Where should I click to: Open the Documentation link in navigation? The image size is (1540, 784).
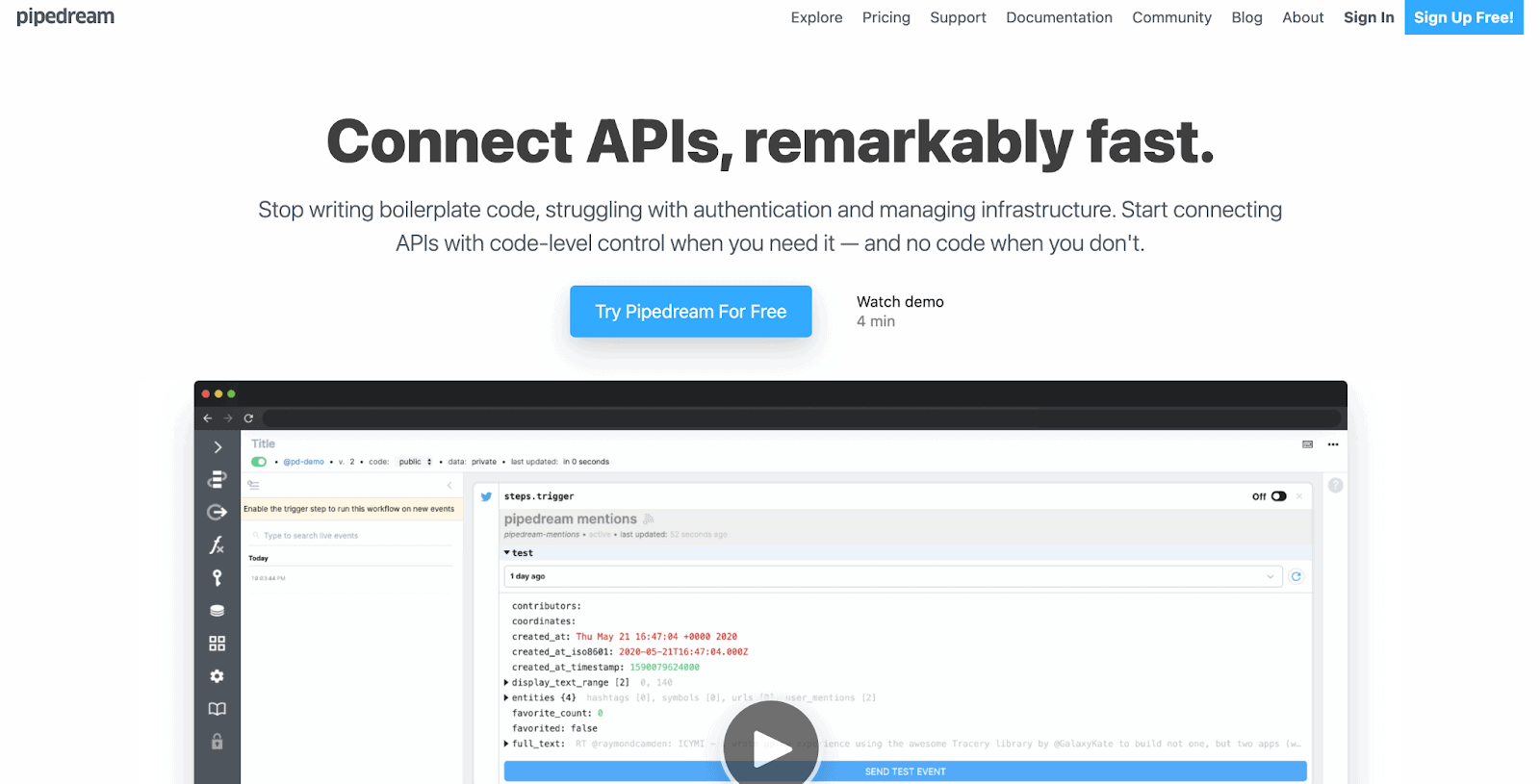[1059, 17]
